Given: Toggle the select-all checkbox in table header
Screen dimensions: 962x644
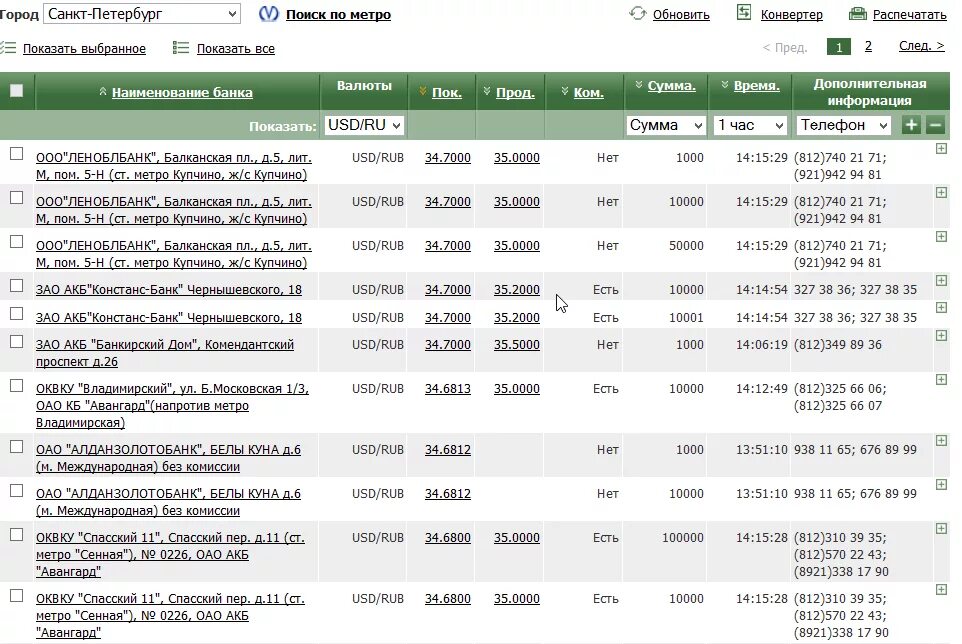Looking at the screenshot, I should (x=17, y=91).
